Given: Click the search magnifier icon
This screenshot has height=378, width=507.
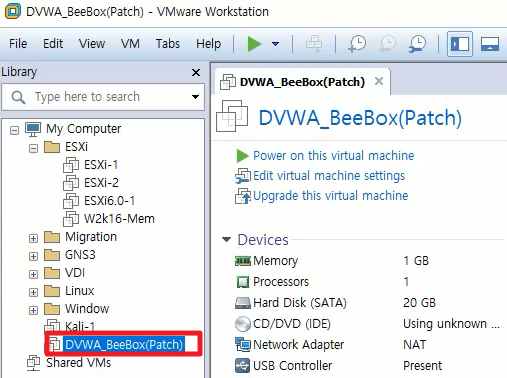Looking at the screenshot, I should (x=18, y=97).
